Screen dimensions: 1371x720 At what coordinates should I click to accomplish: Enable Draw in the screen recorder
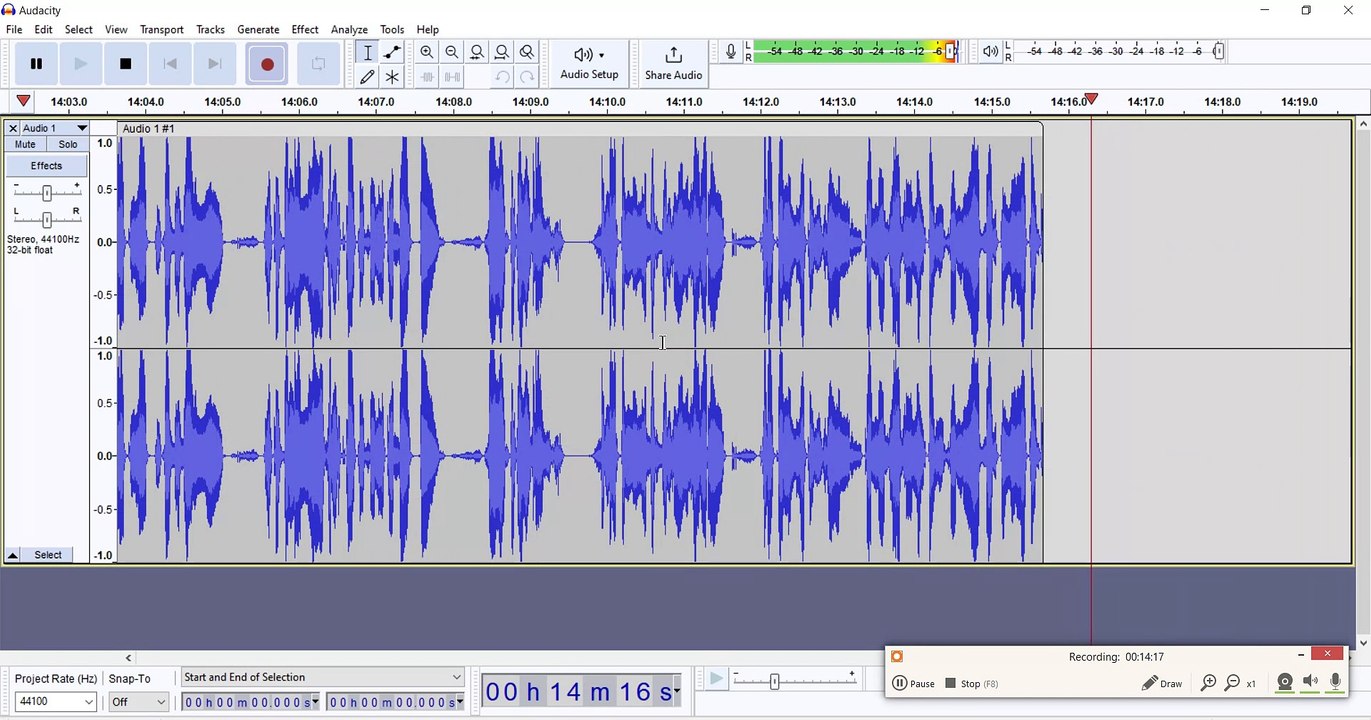[1162, 684]
